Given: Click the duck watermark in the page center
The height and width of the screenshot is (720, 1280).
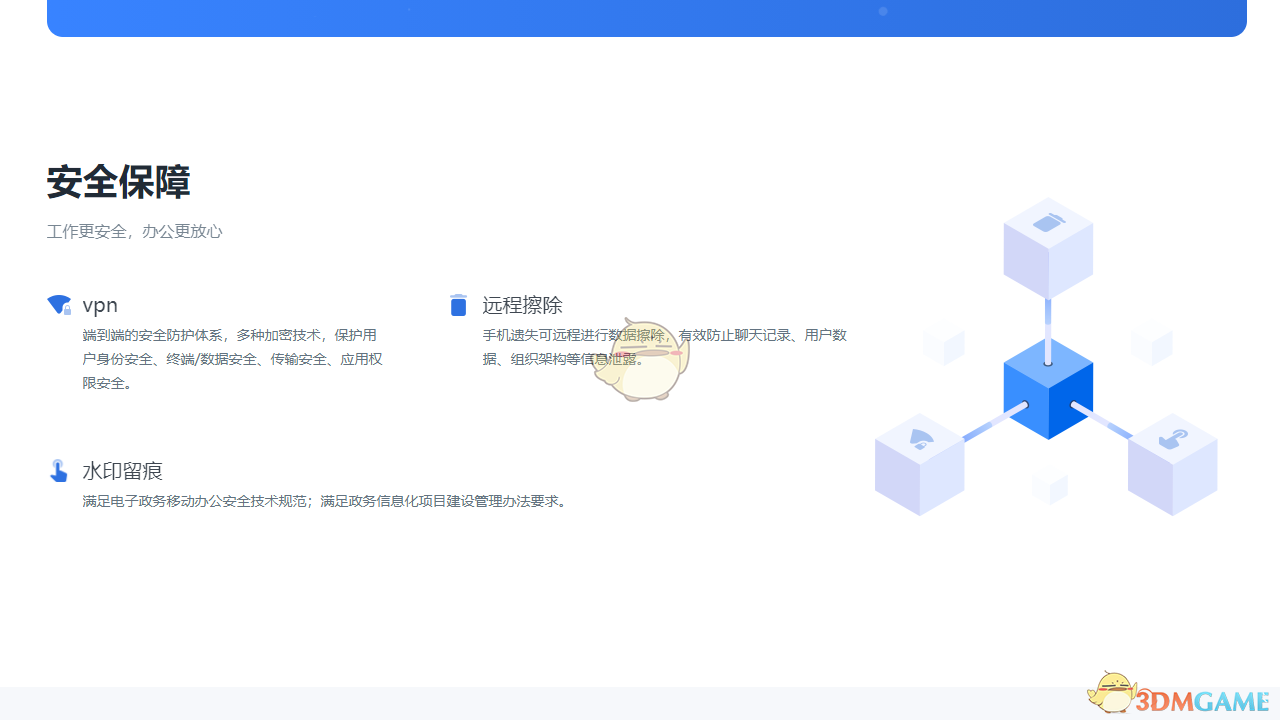Looking at the screenshot, I should click(640, 360).
